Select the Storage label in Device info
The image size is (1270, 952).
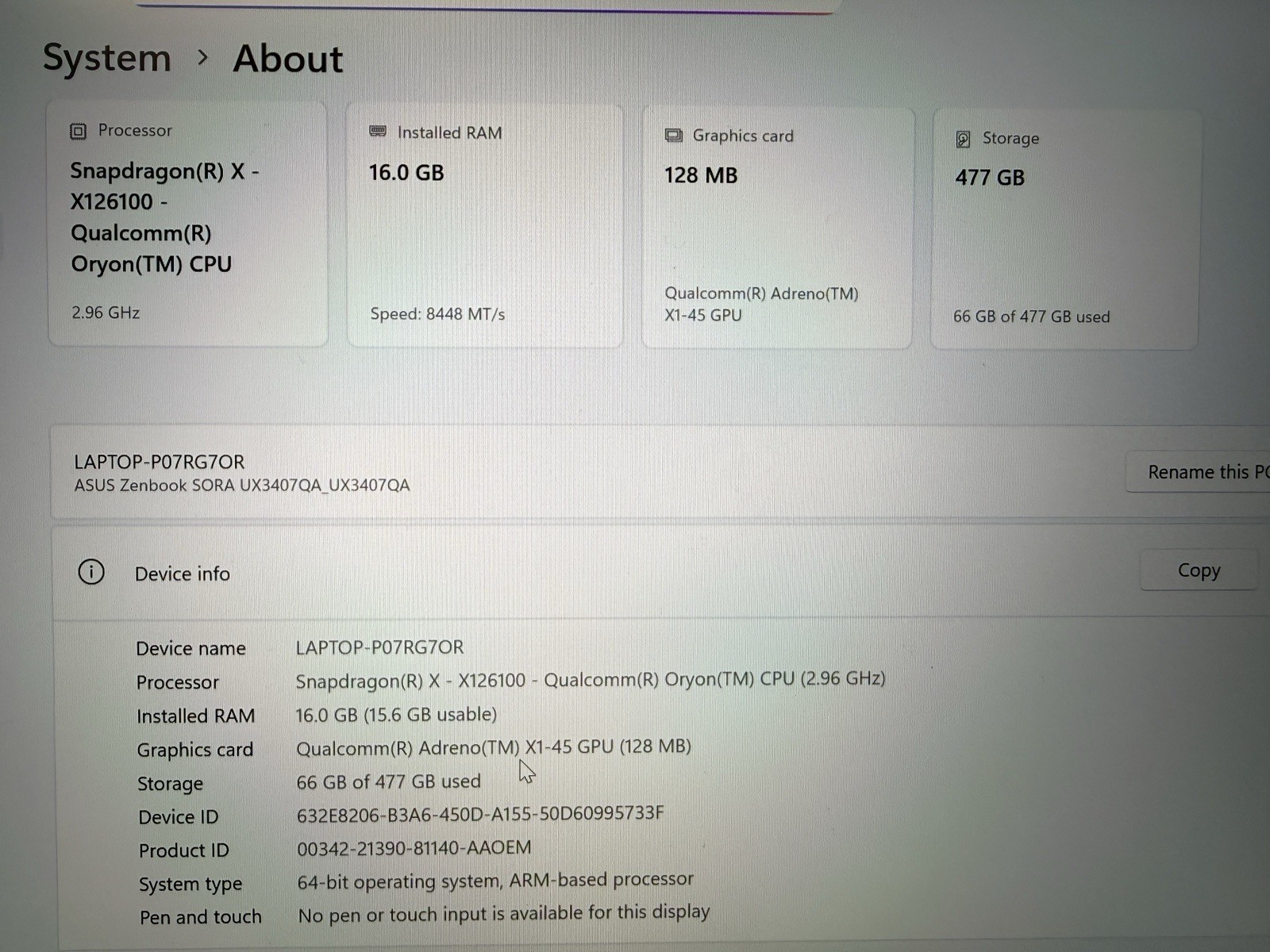click(x=170, y=784)
